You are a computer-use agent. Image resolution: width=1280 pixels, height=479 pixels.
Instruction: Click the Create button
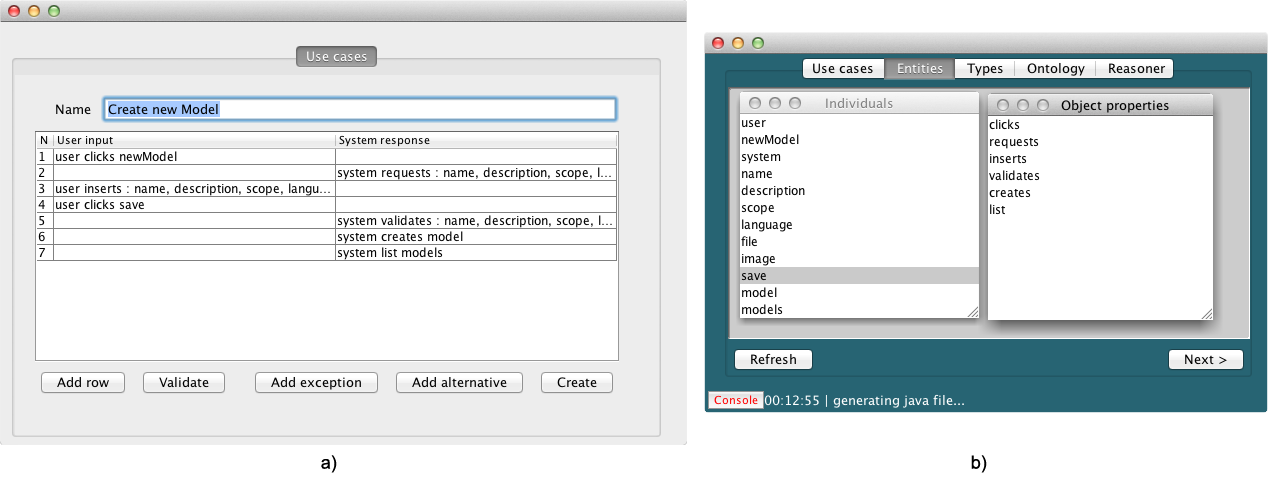pyautogui.click(x=576, y=382)
